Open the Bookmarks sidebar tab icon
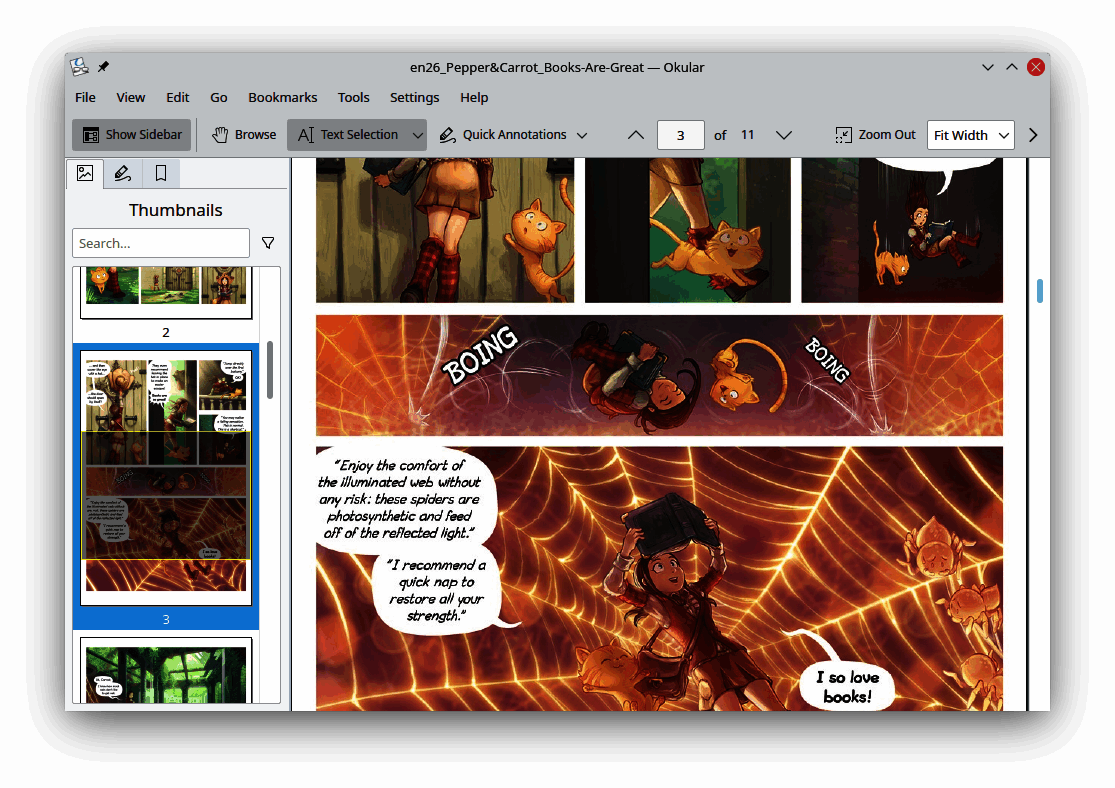The image size is (1115, 788). coord(160,173)
